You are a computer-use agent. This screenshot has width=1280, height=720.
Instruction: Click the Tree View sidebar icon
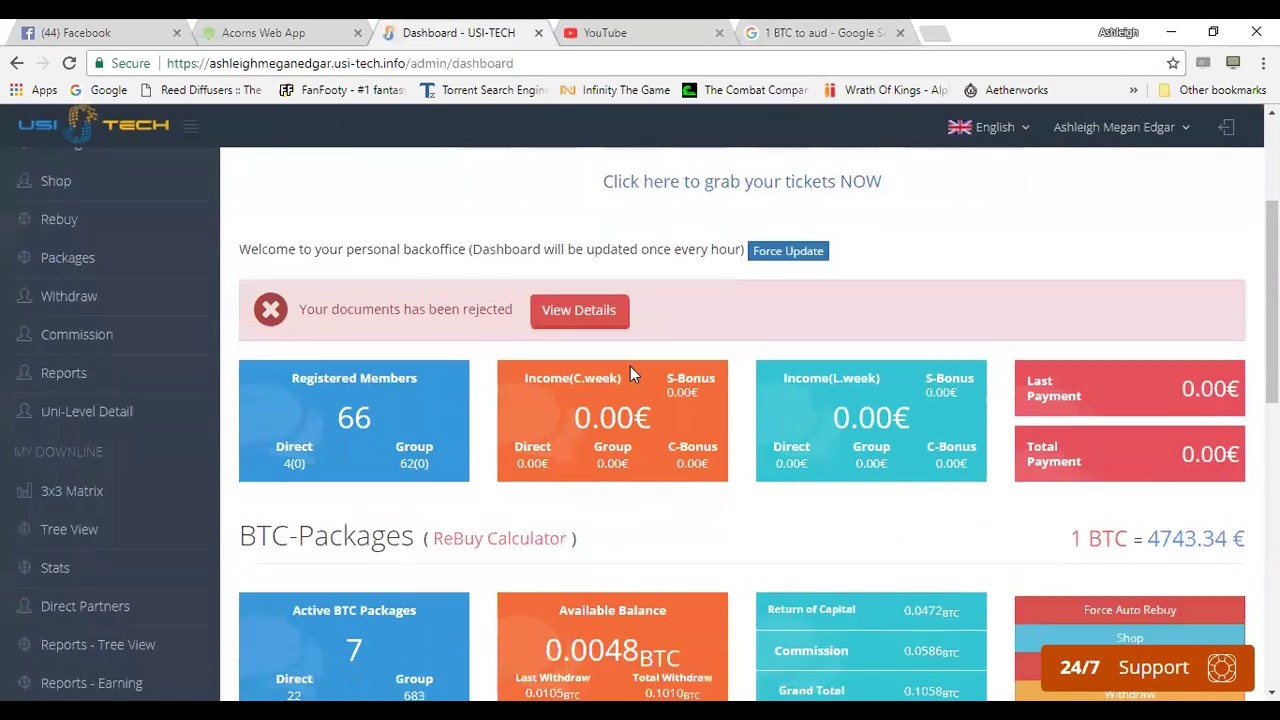click(x=23, y=529)
